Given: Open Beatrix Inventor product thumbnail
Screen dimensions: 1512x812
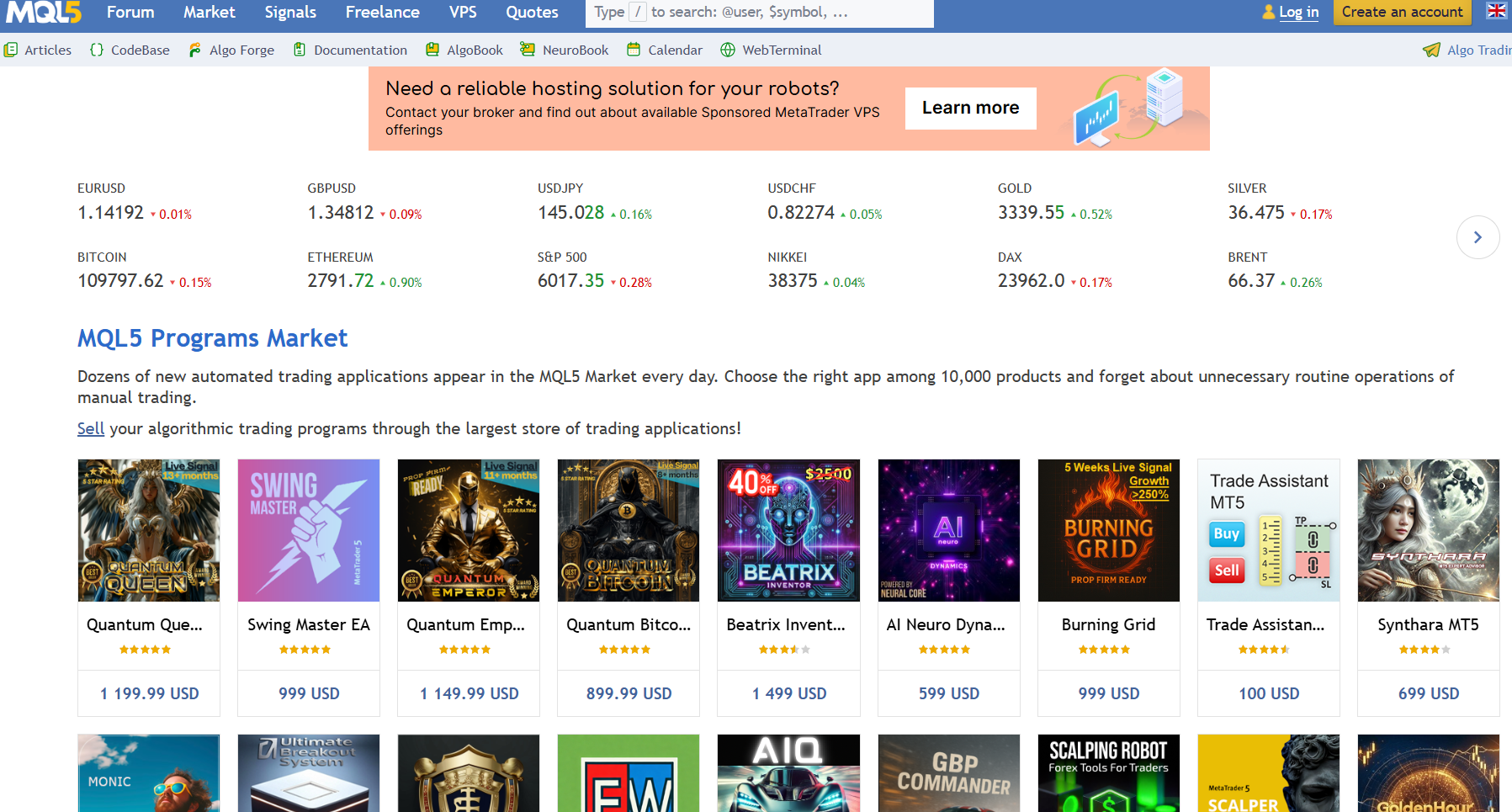Looking at the screenshot, I should click(x=788, y=530).
